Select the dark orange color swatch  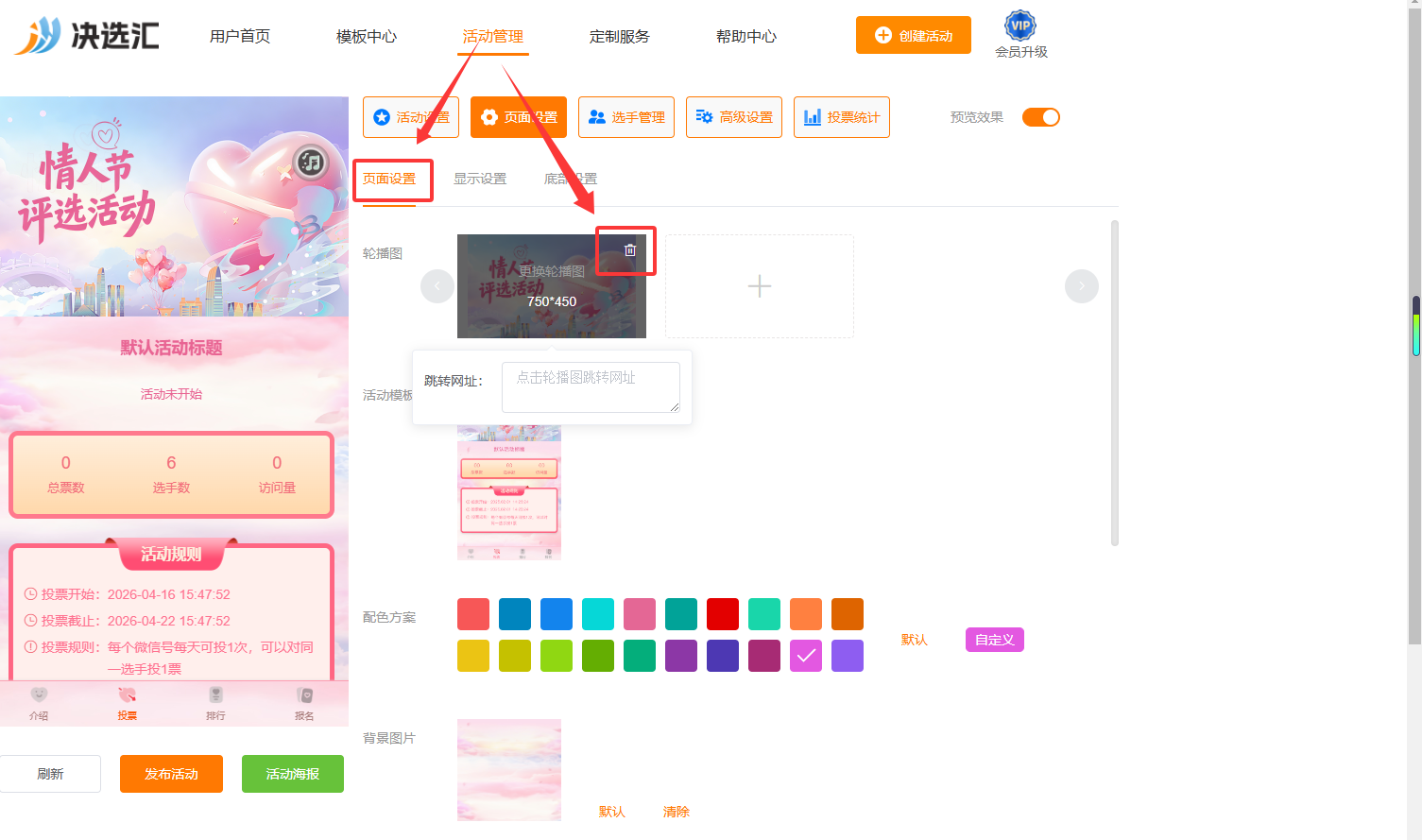(848, 614)
